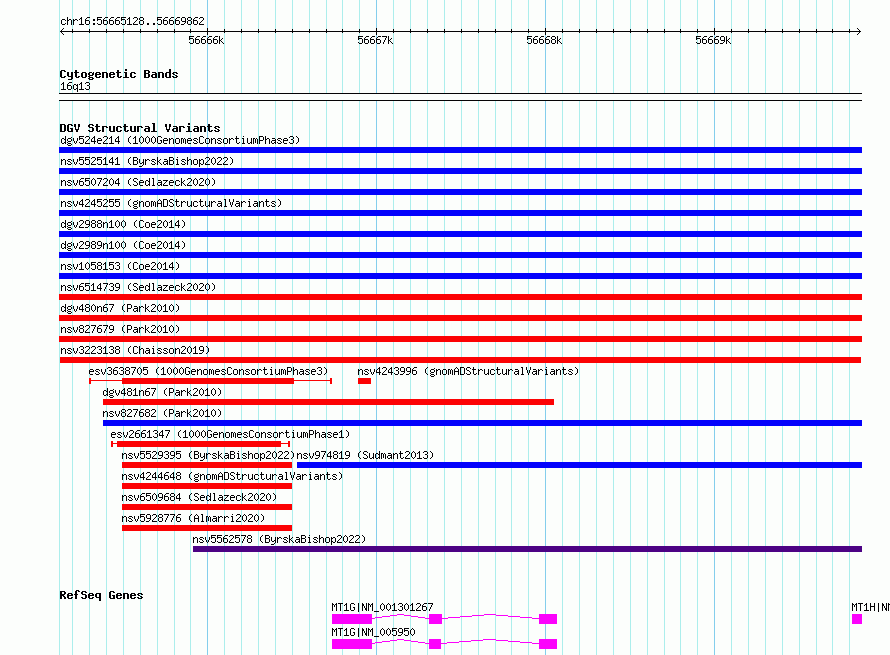
Task: Click the dgv524e214 variant label
Action: pyautogui.click(x=180, y=140)
